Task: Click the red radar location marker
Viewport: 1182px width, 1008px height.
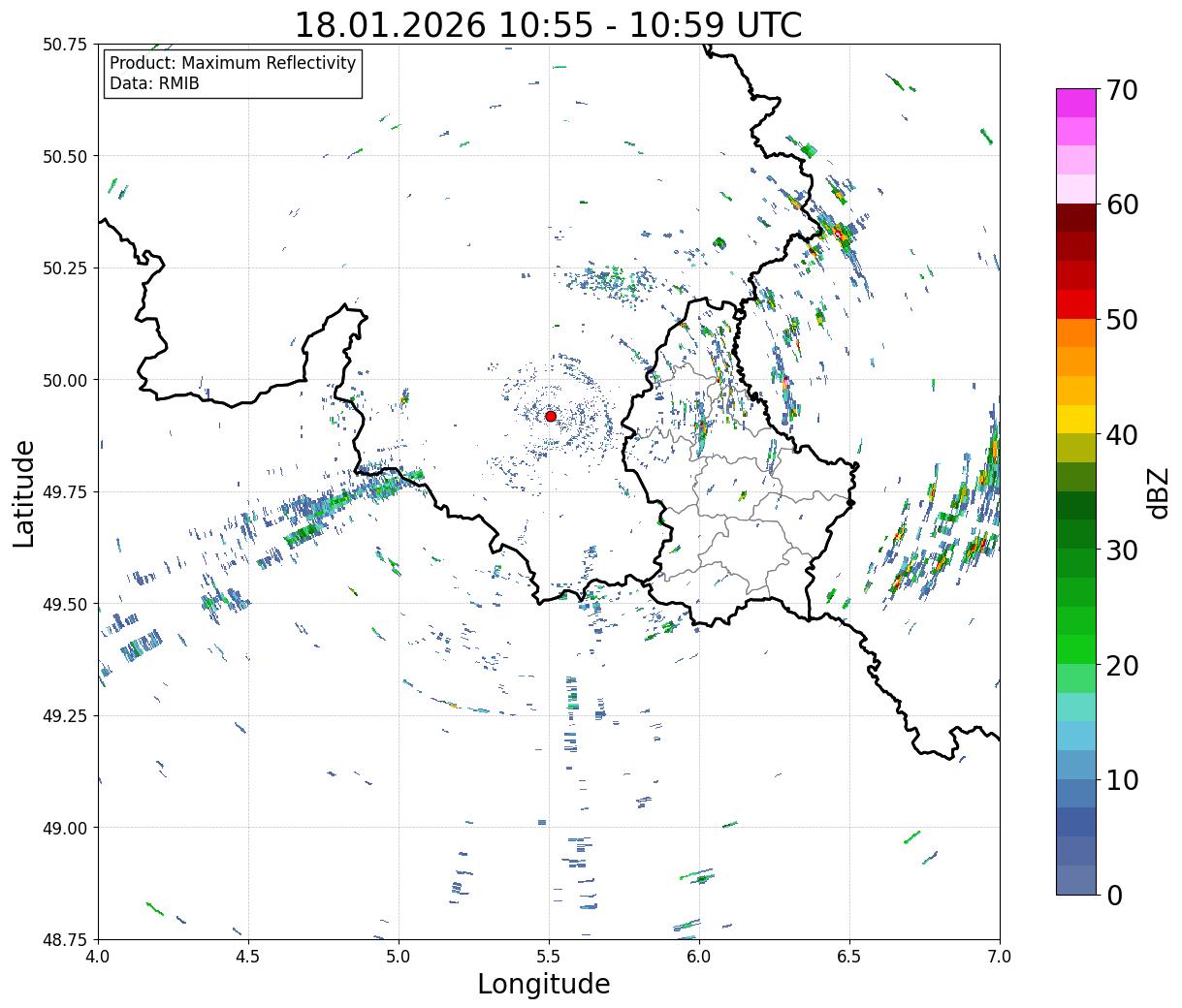Action: (x=551, y=416)
